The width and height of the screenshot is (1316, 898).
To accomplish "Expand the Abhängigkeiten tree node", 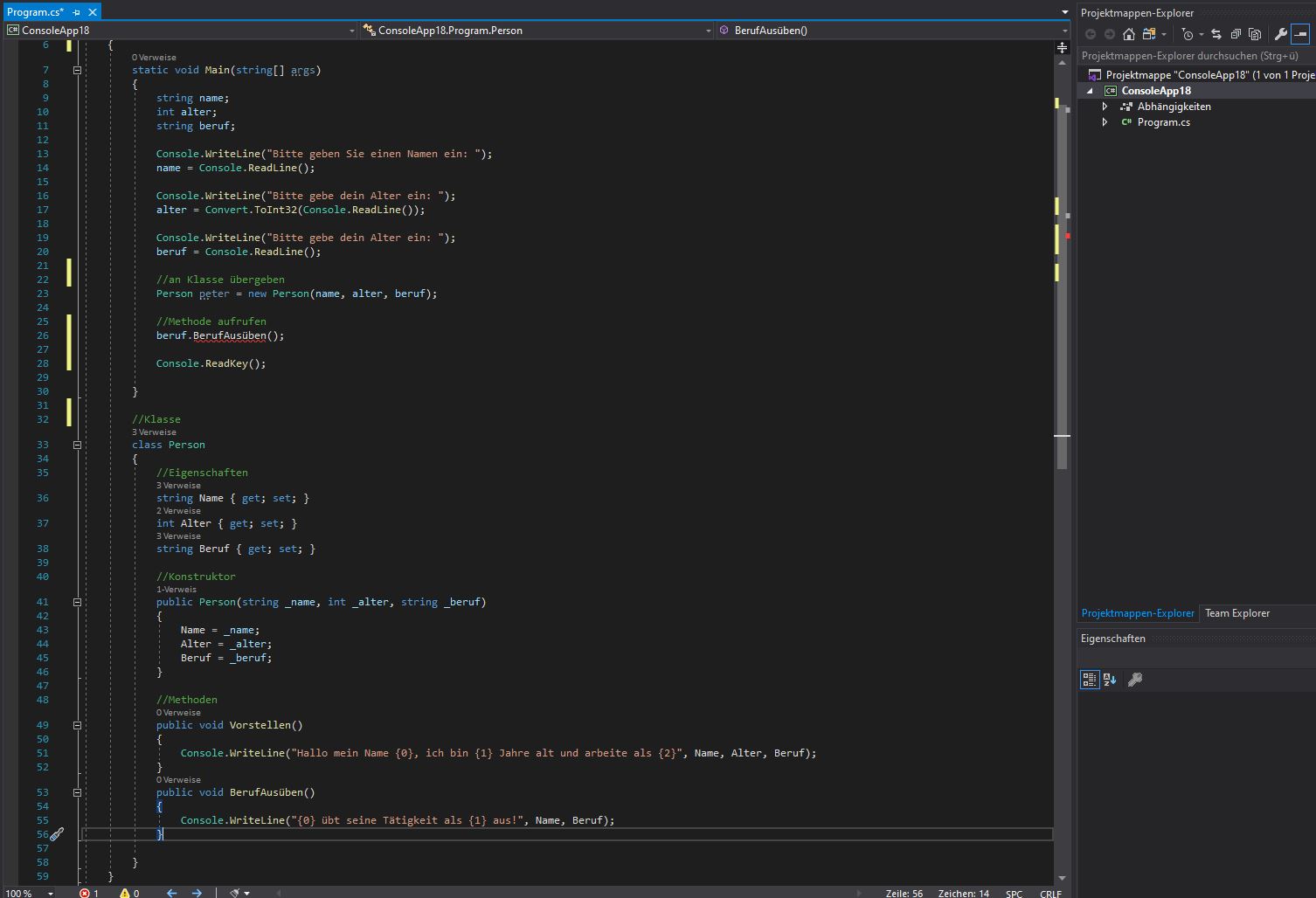I will (x=1105, y=107).
